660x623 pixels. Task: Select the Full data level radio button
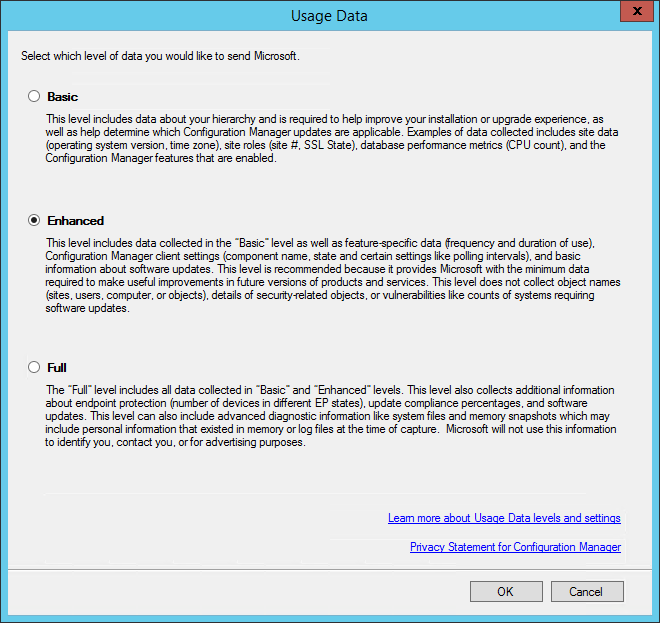click(34, 367)
